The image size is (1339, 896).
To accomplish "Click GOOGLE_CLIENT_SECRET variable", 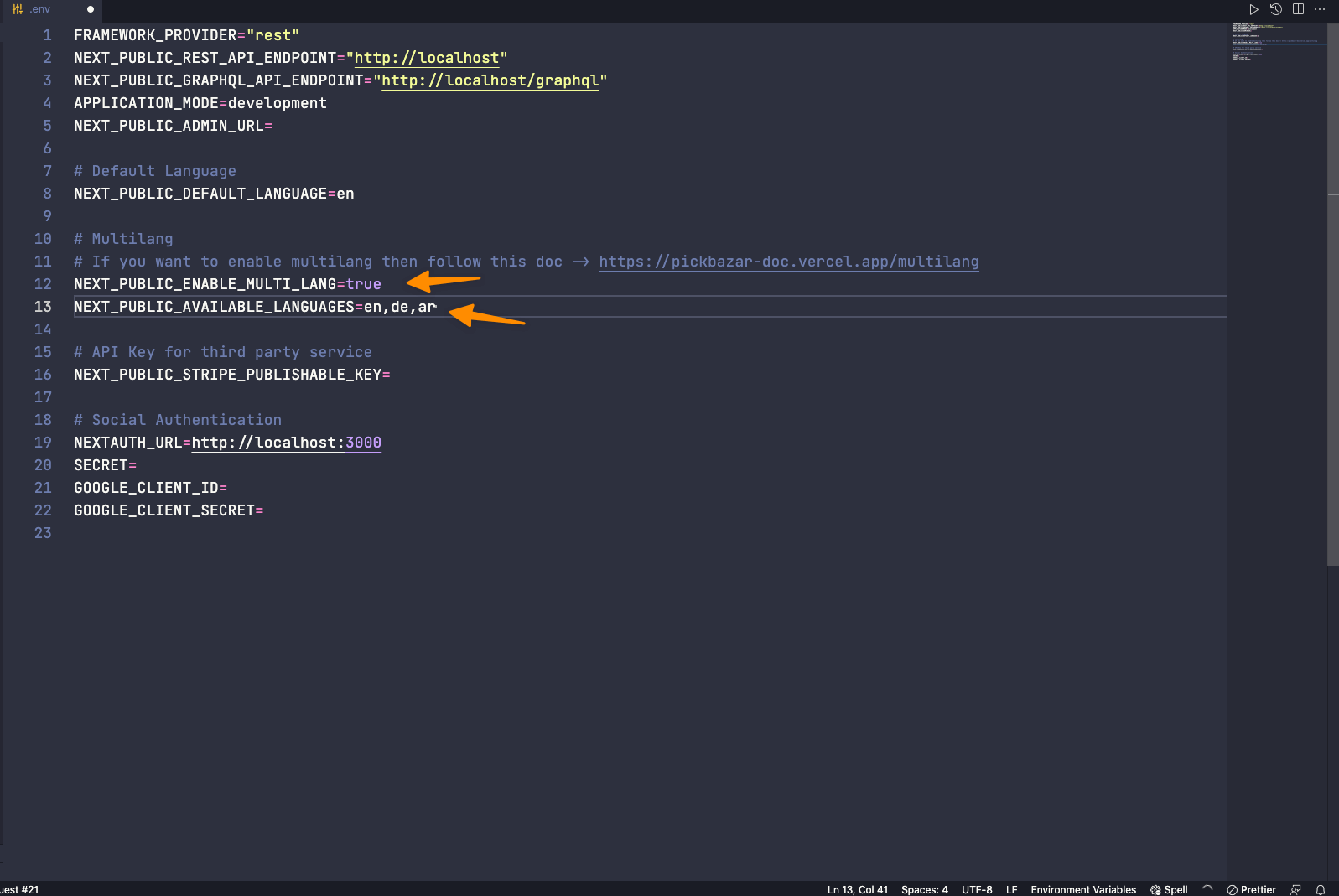I will 164,510.
